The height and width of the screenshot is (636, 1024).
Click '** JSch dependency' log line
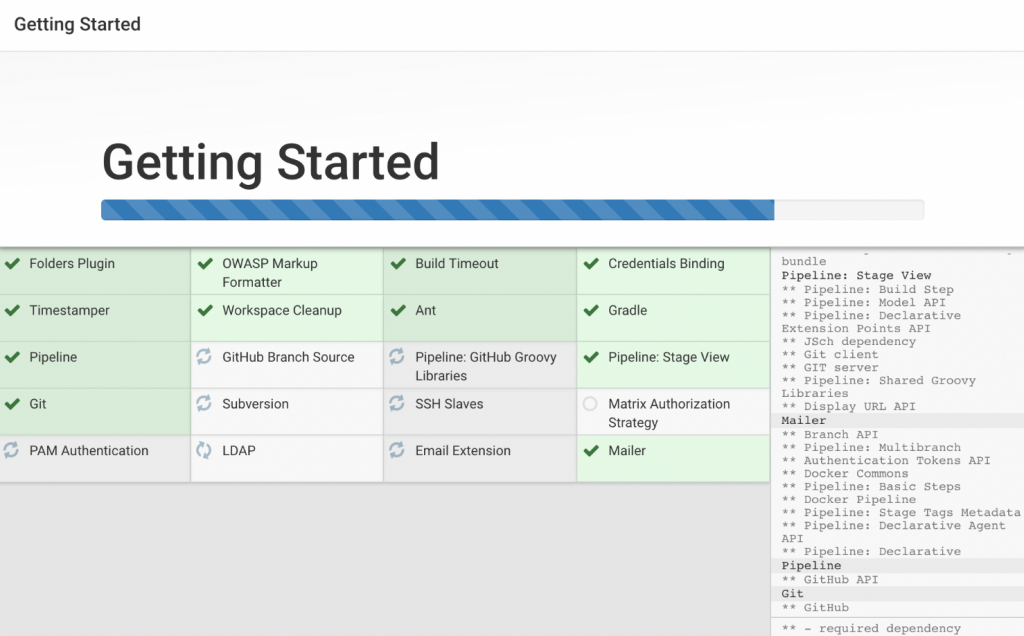(x=848, y=342)
